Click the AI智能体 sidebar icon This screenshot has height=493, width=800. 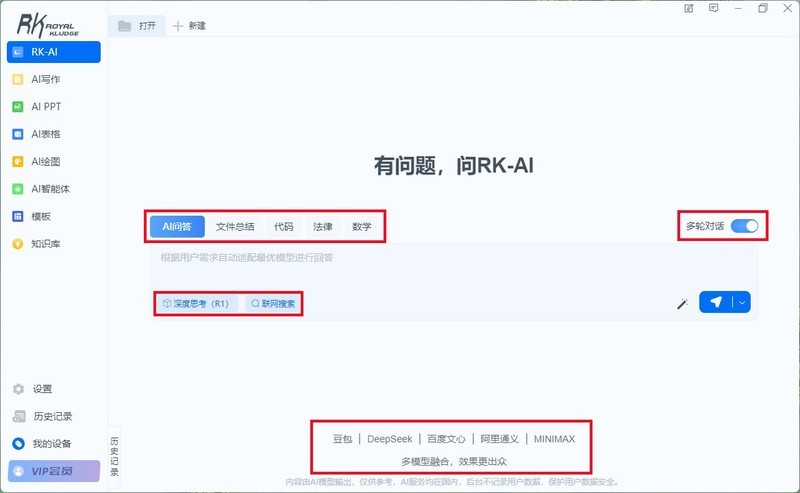point(18,189)
